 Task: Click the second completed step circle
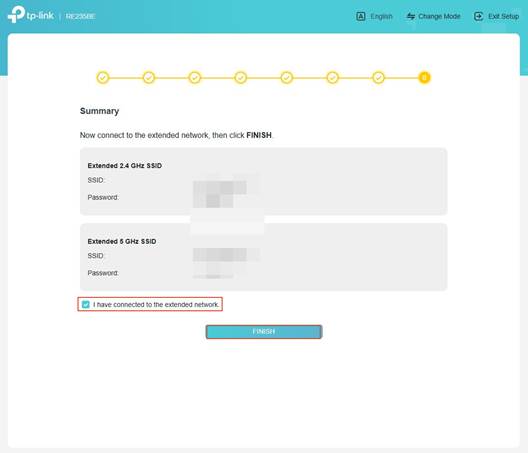149,78
